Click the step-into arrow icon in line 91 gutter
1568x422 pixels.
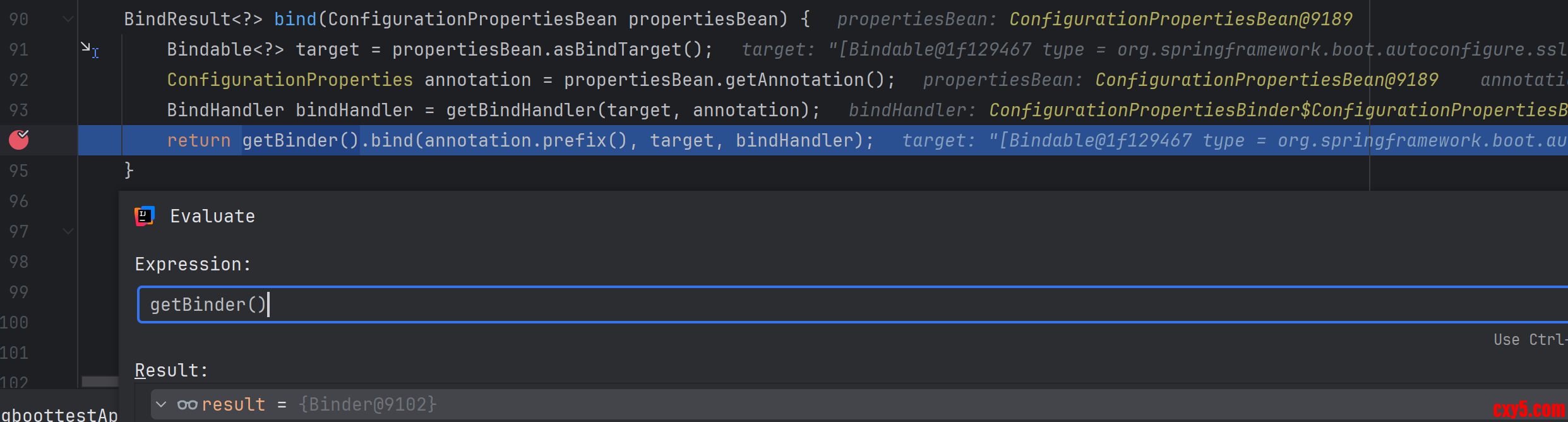coord(87,48)
